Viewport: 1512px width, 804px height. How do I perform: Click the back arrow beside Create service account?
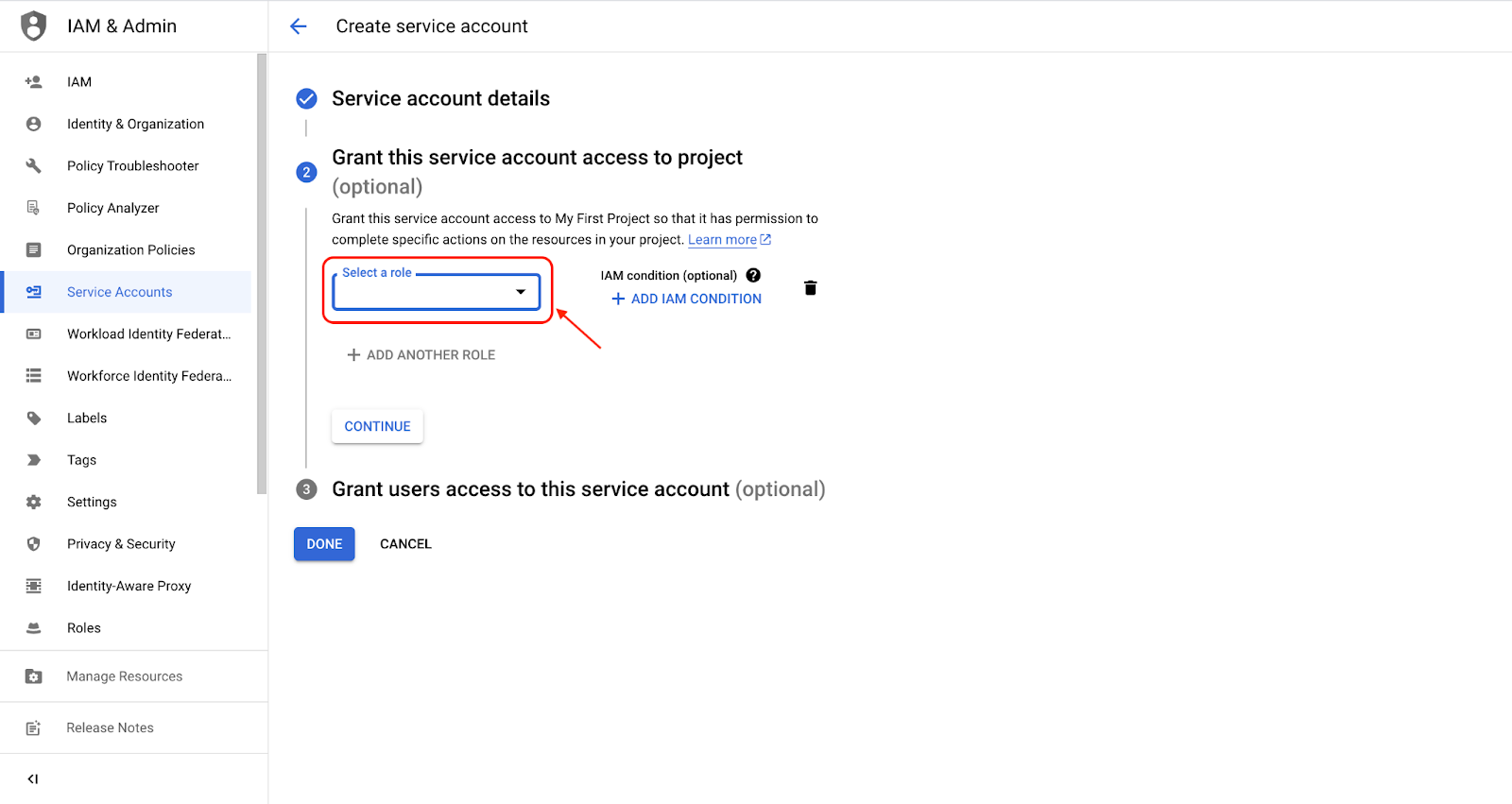[299, 26]
